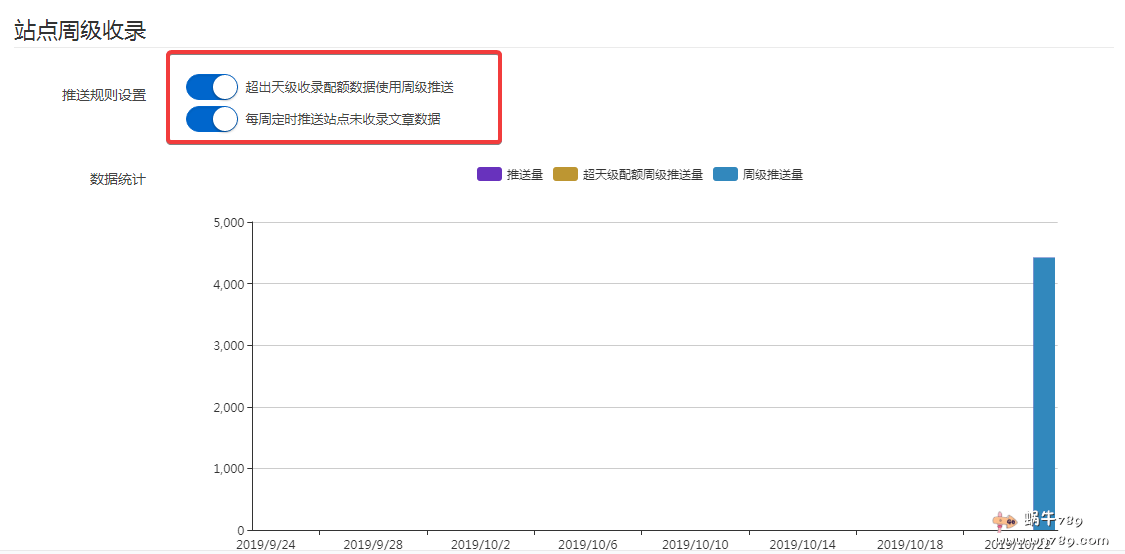Image resolution: width=1125 pixels, height=554 pixels.
Task: Click the 2019/10/18 x-axis date label
Action: point(910,544)
